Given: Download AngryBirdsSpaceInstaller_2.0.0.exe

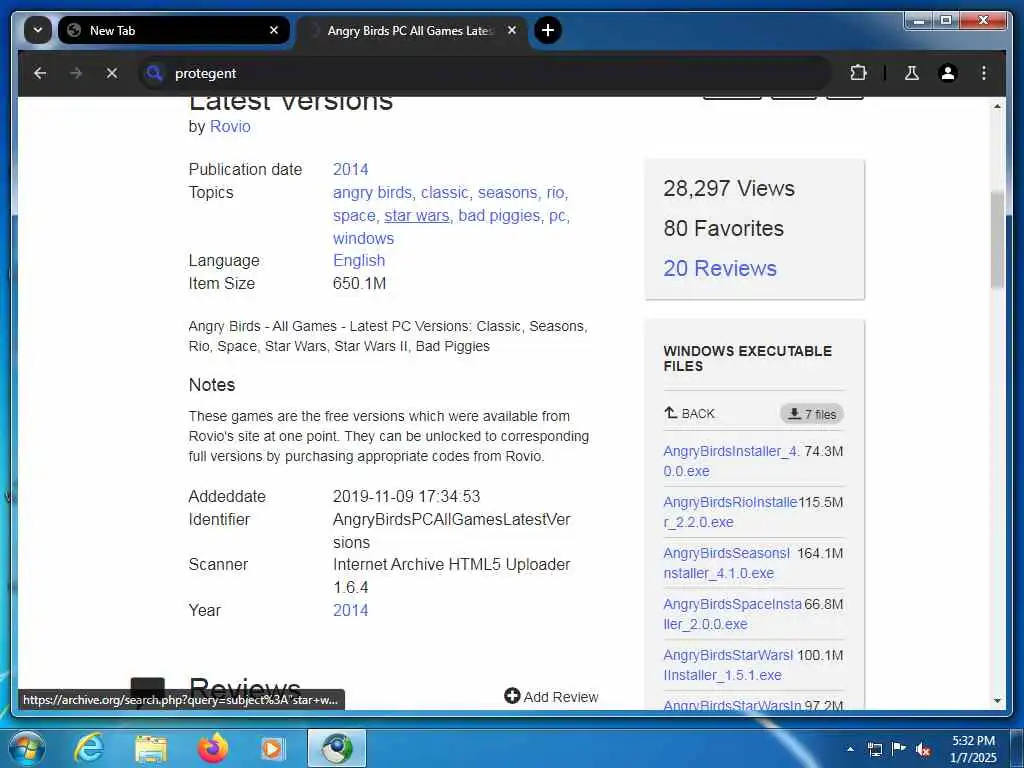Looking at the screenshot, I should pos(733,614).
